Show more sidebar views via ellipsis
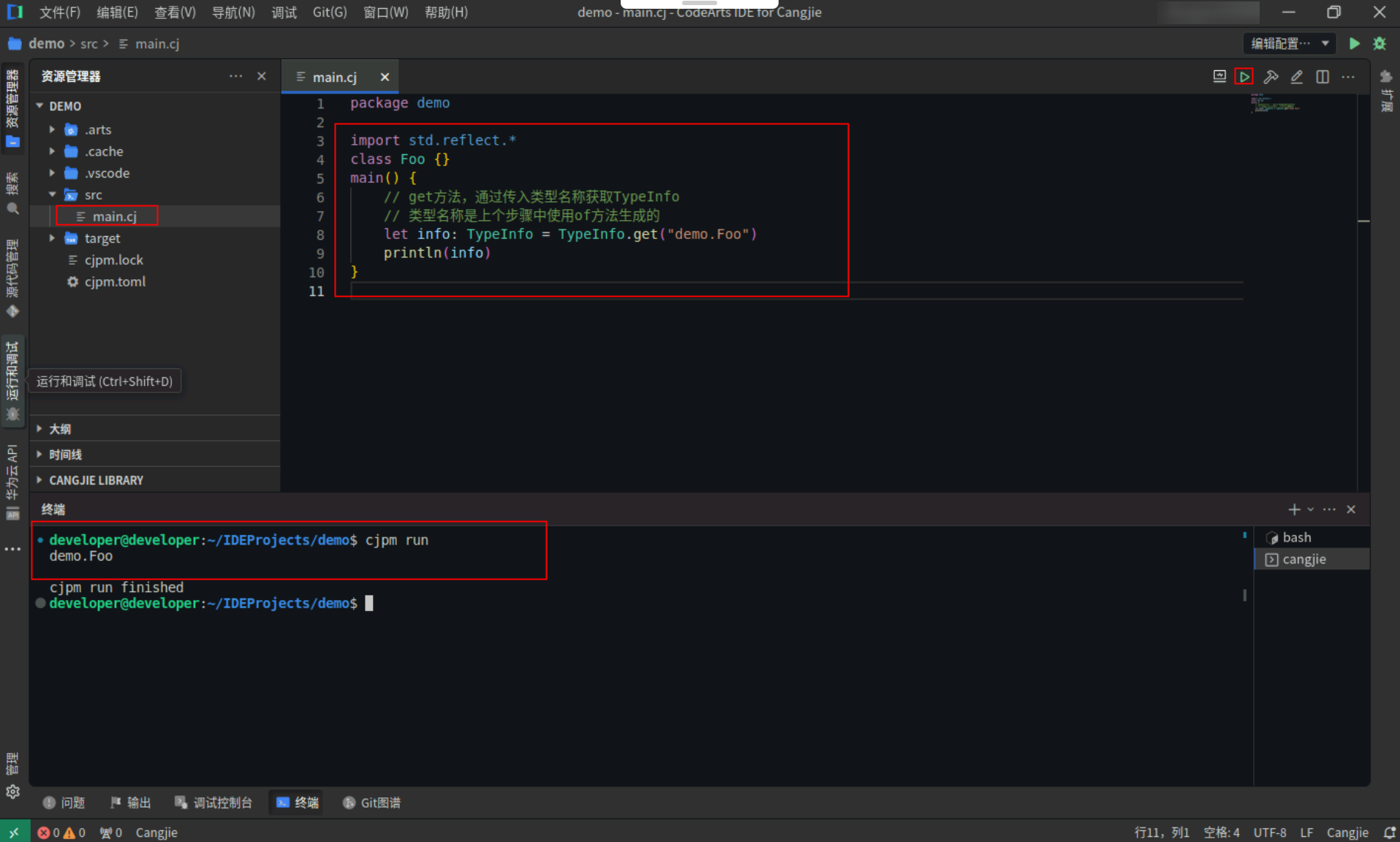The width and height of the screenshot is (1400, 842). click(12, 549)
